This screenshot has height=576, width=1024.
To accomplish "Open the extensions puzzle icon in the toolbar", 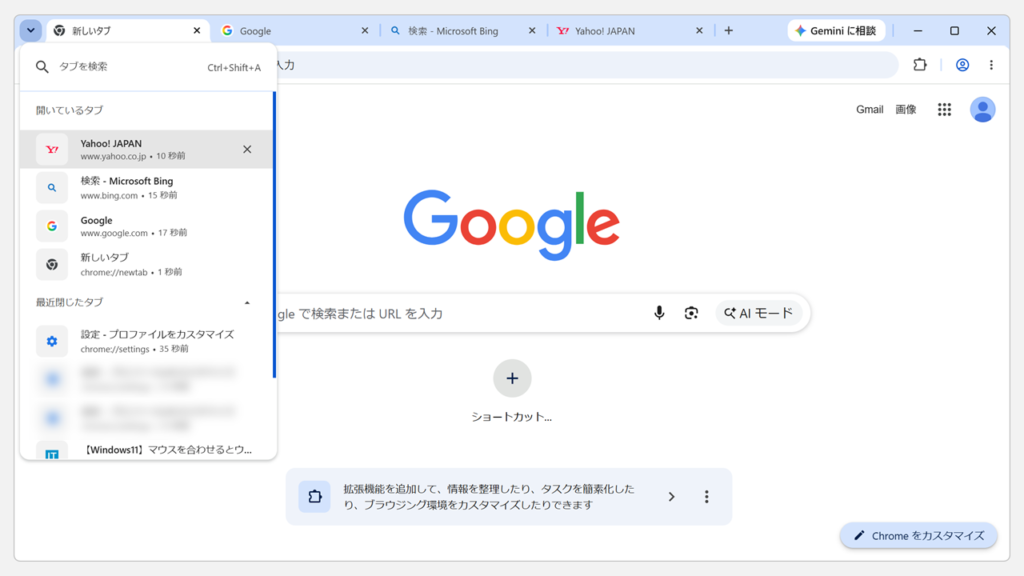I will (x=920, y=65).
